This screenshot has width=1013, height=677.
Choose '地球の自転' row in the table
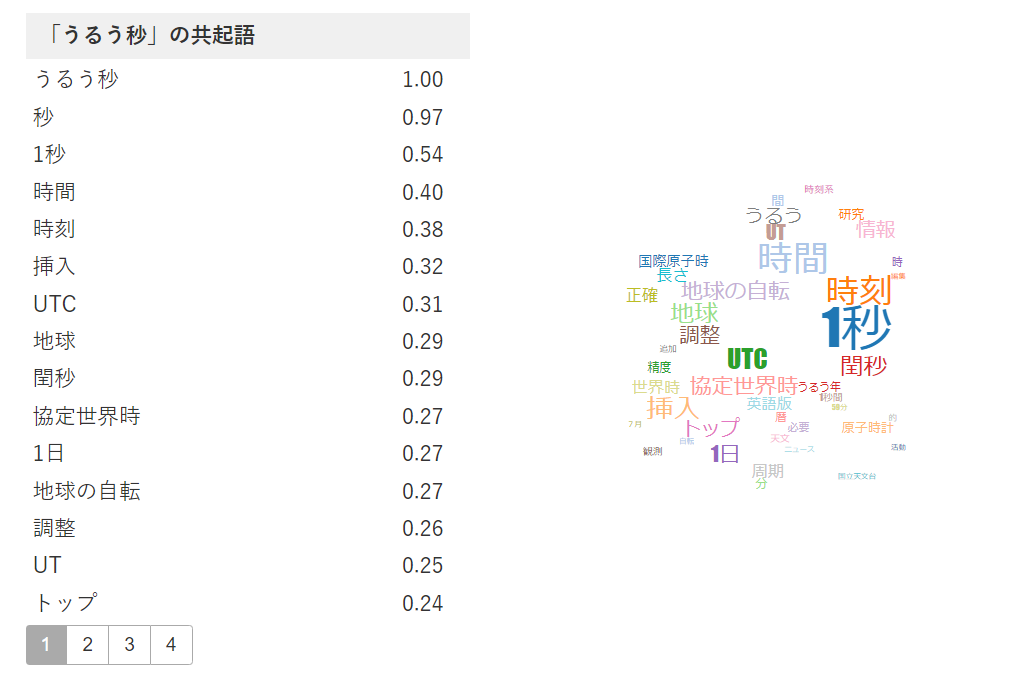tap(86, 491)
